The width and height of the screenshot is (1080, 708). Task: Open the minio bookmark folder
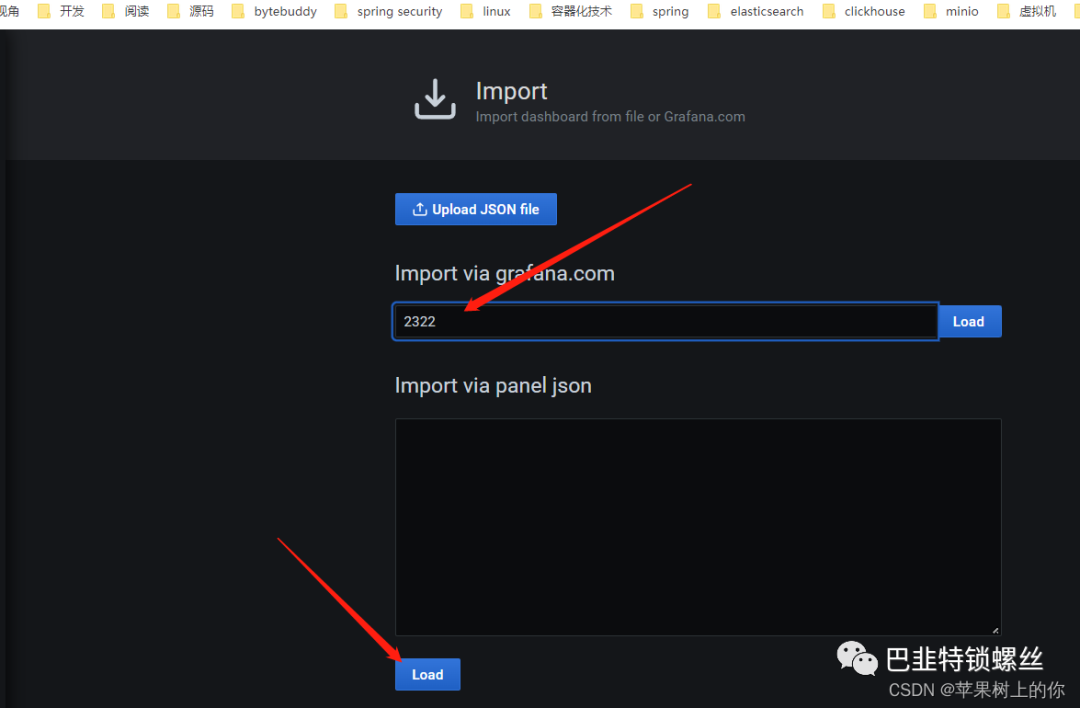tap(951, 12)
